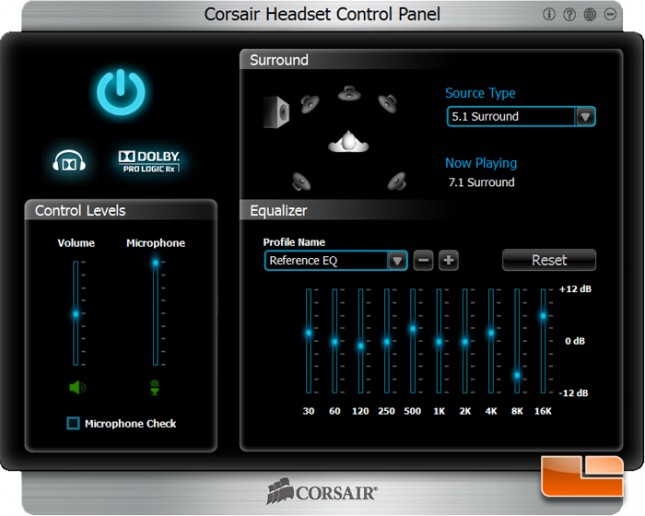This screenshot has width=645, height=516.
Task: Click the Equalizer panel header
Action: (x=431, y=211)
